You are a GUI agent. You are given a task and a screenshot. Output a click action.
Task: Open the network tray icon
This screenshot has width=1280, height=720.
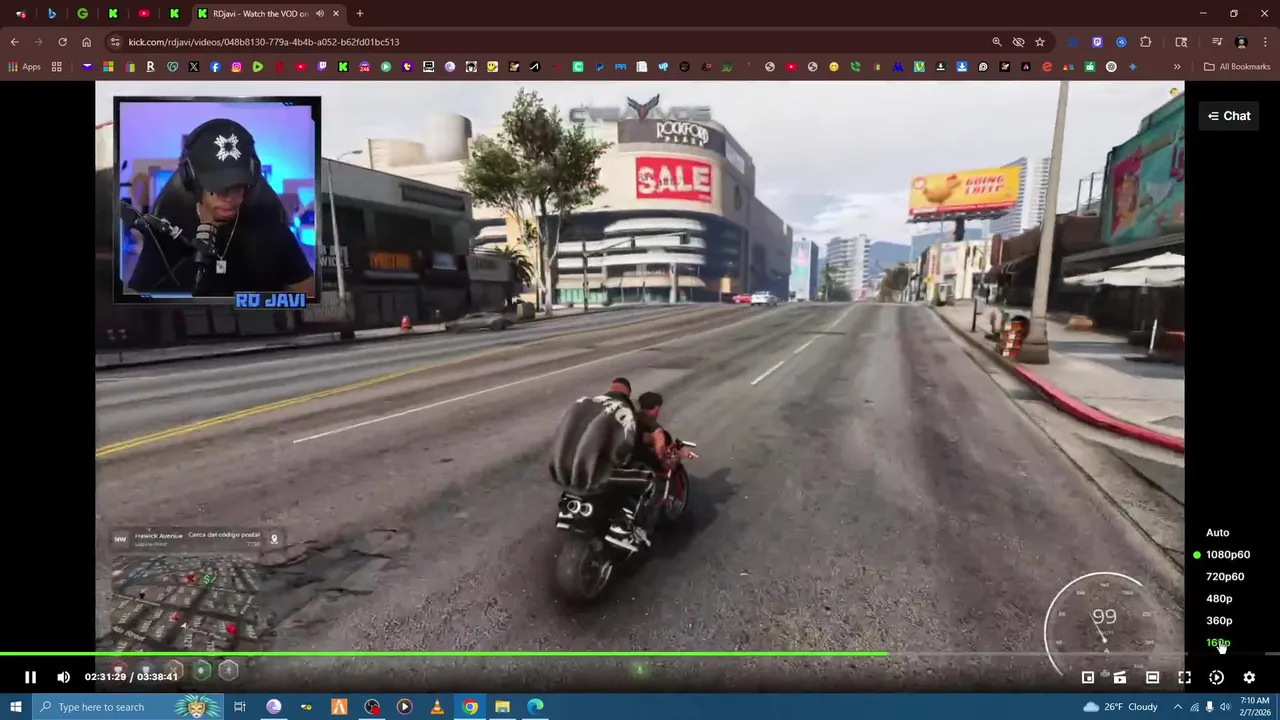(1194, 707)
